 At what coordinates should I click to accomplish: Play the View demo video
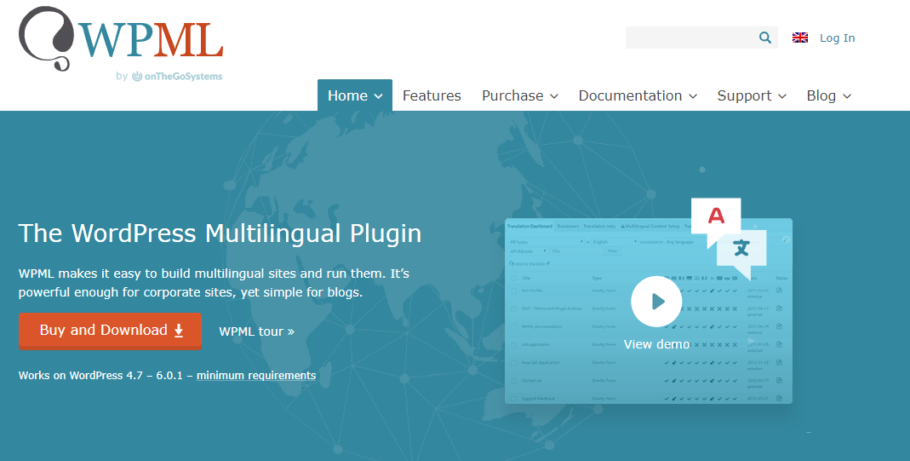coord(656,301)
